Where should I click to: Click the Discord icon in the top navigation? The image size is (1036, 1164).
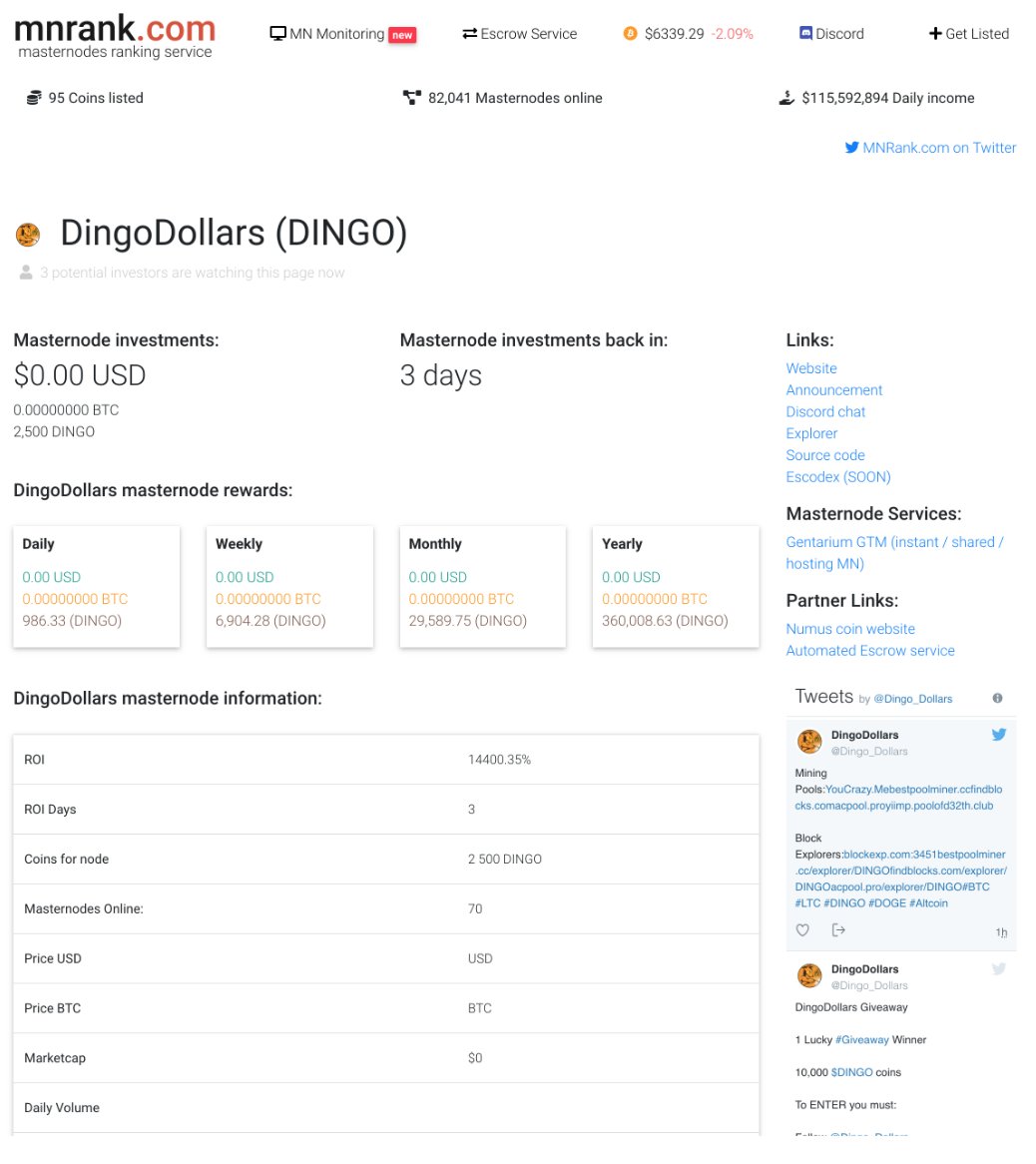[805, 33]
